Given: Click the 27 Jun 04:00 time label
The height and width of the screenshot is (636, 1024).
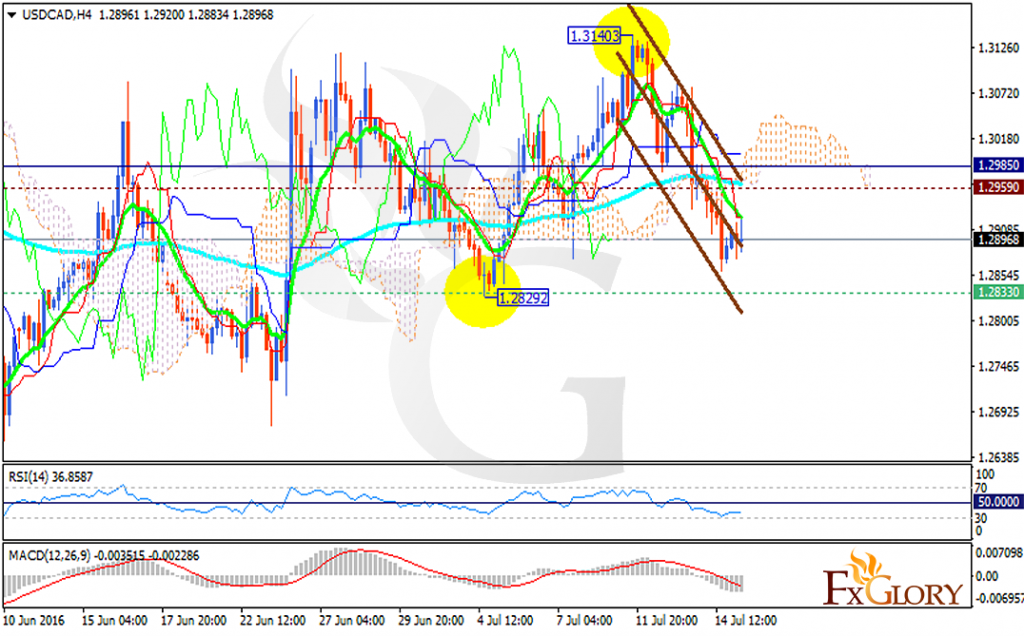Looking at the screenshot, I should click(x=351, y=620).
